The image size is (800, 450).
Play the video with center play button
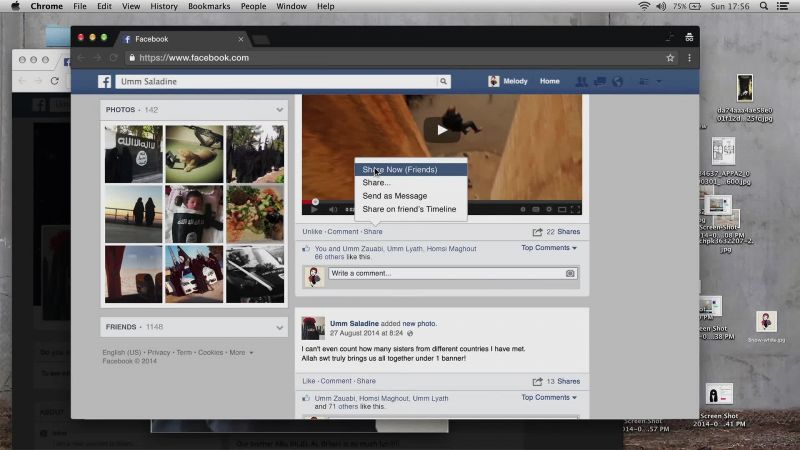pyautogui.click(x=441, y=130)
